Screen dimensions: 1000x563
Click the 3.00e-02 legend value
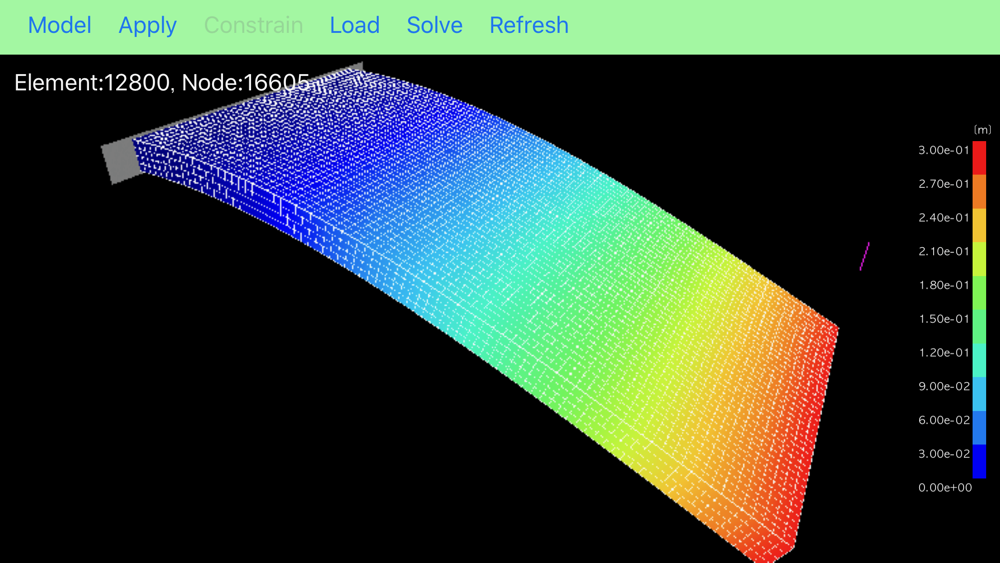pyautogui.click(x=943, y=455)
